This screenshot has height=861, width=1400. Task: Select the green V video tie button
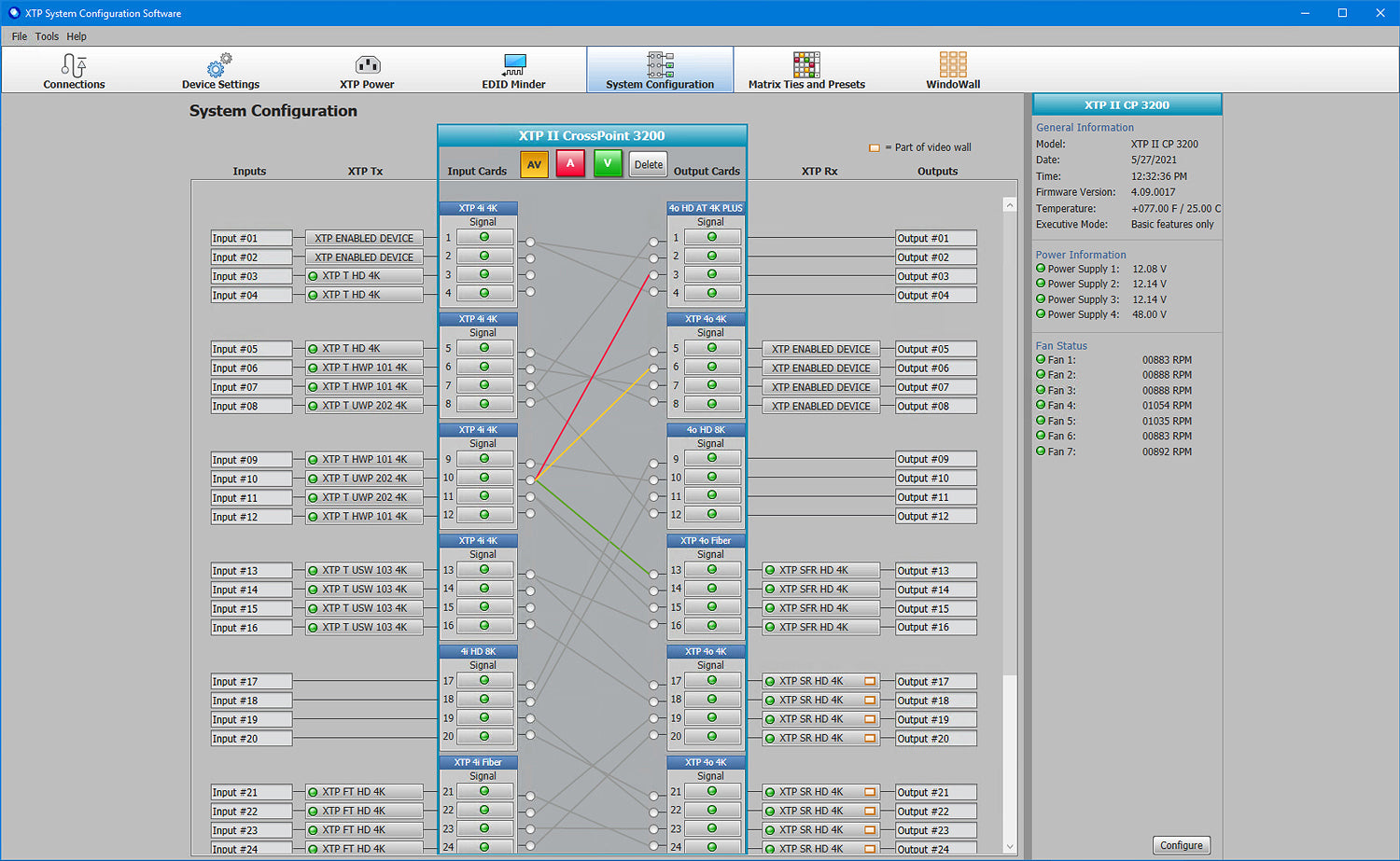(x=608, y=163)
